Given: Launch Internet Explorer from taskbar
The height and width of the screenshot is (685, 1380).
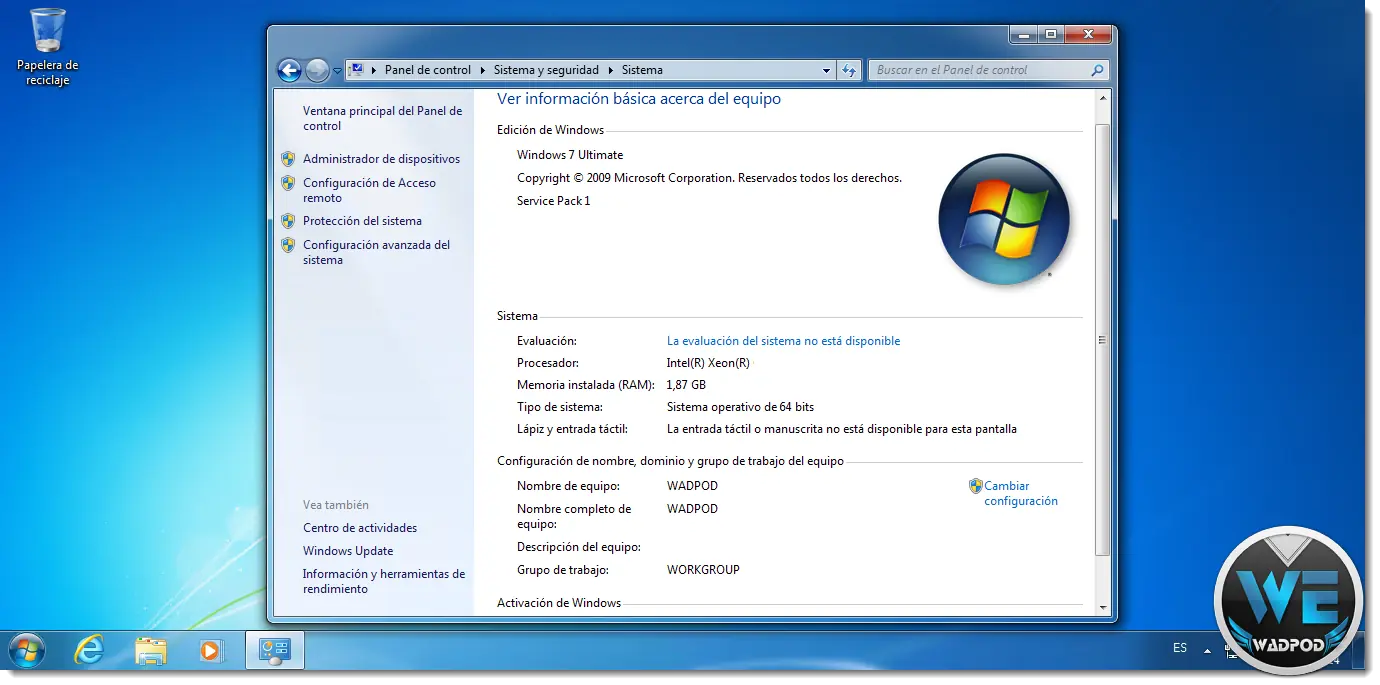Looking at the screenshot, I should [89, 651].
